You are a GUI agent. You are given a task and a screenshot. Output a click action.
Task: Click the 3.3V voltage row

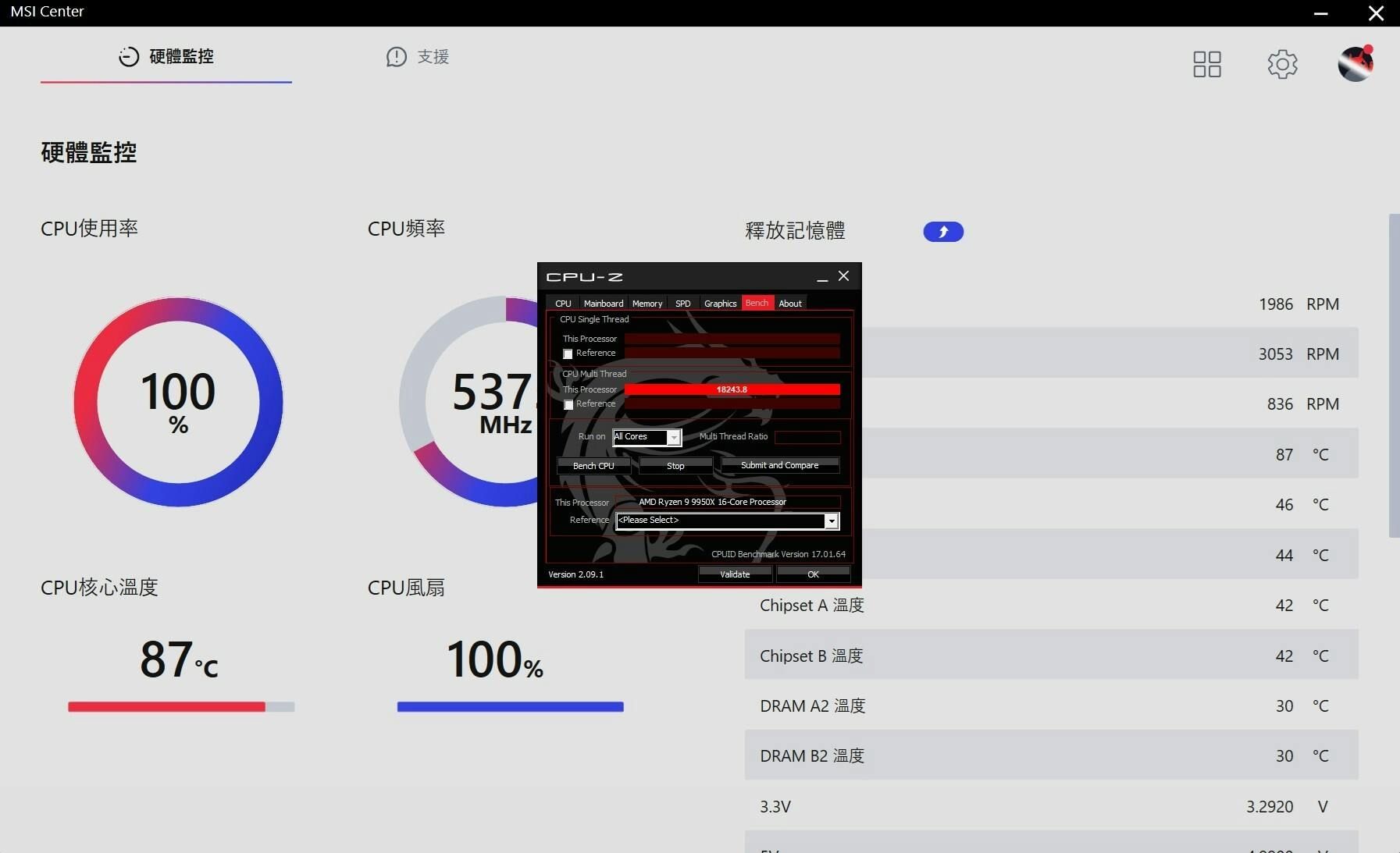click(x=1051, y=806)
